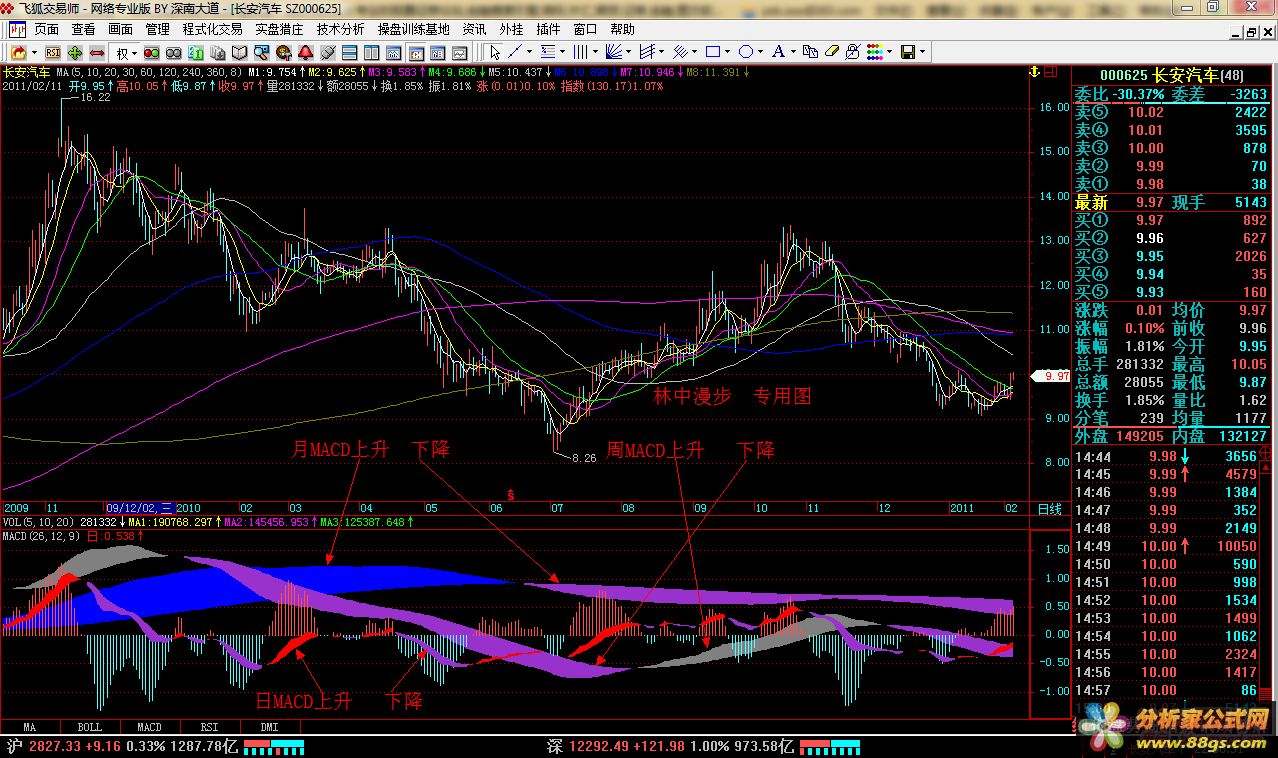Open the 帮助 menu

(622, 30)
